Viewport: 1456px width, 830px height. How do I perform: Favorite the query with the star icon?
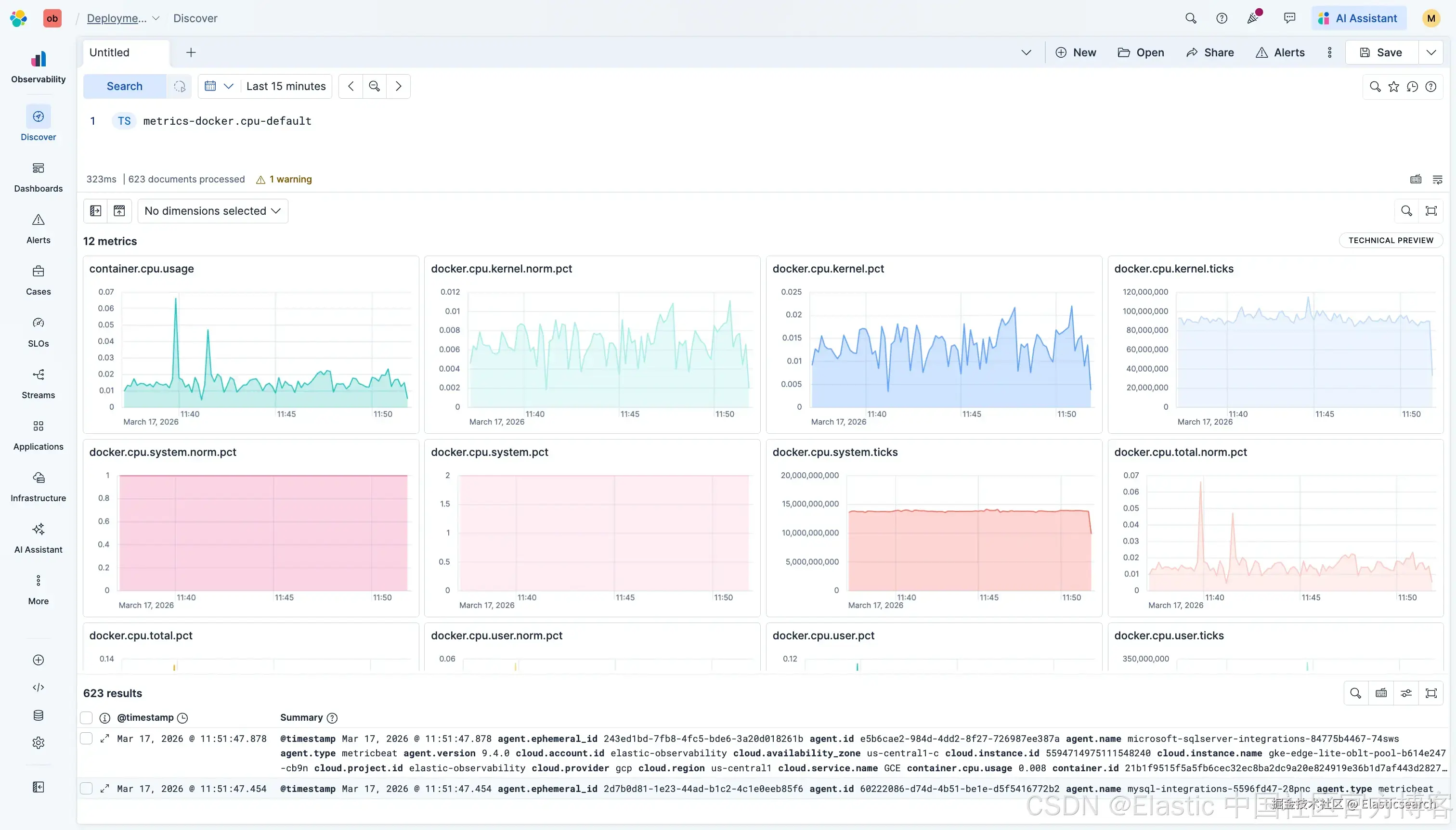coord(1393,87)
